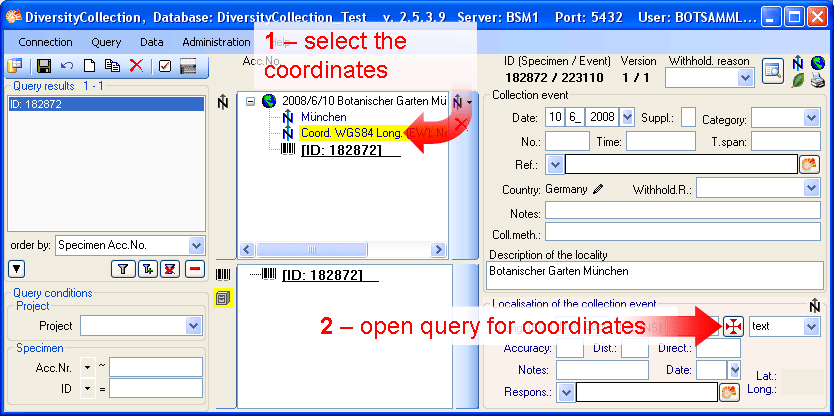Click the yellow-highlighted storage icon
This screenshot has width=834, height=416.
[223, 297]
